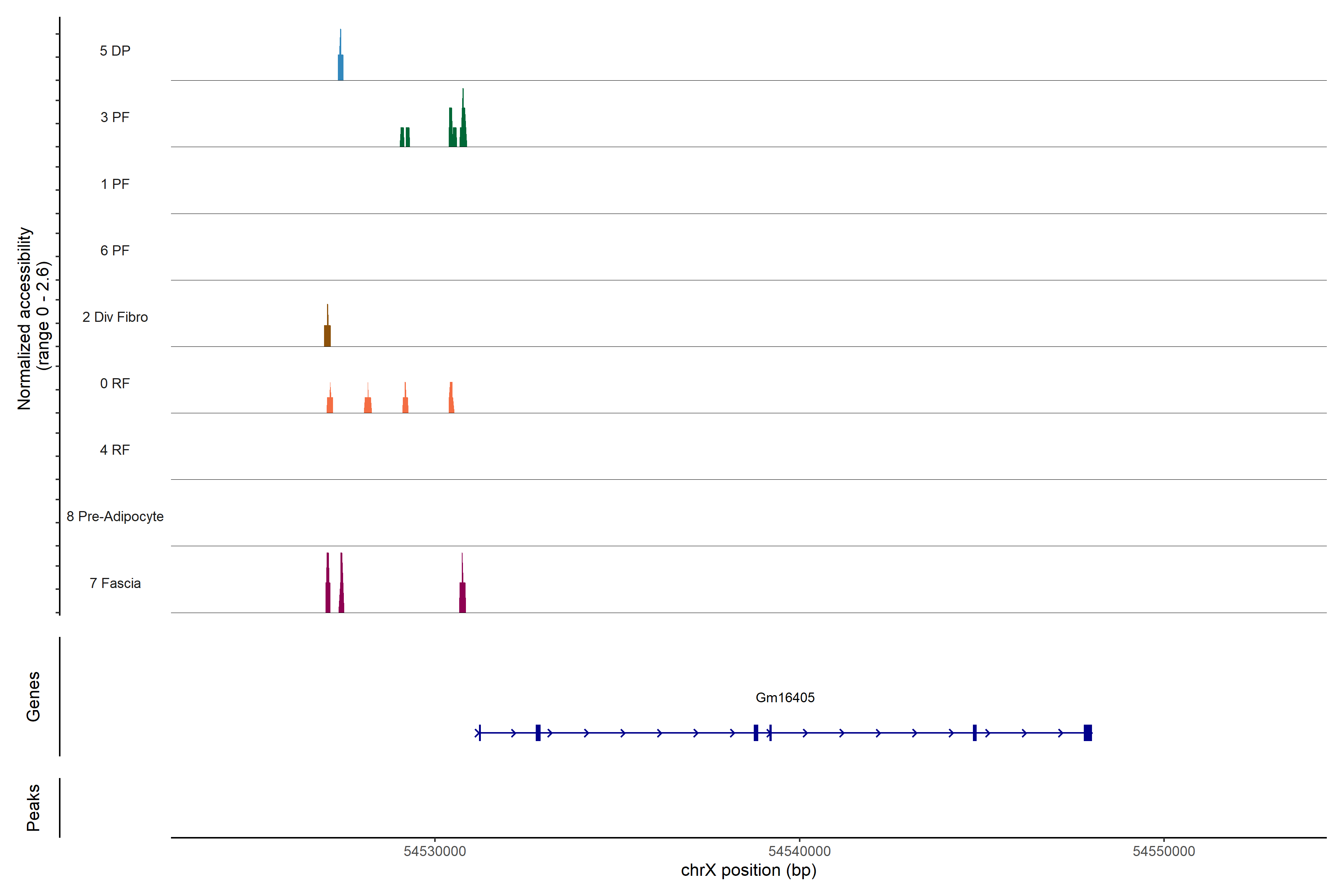Click the Genes panel label
1344x896 pixels.
coord(33,697)
